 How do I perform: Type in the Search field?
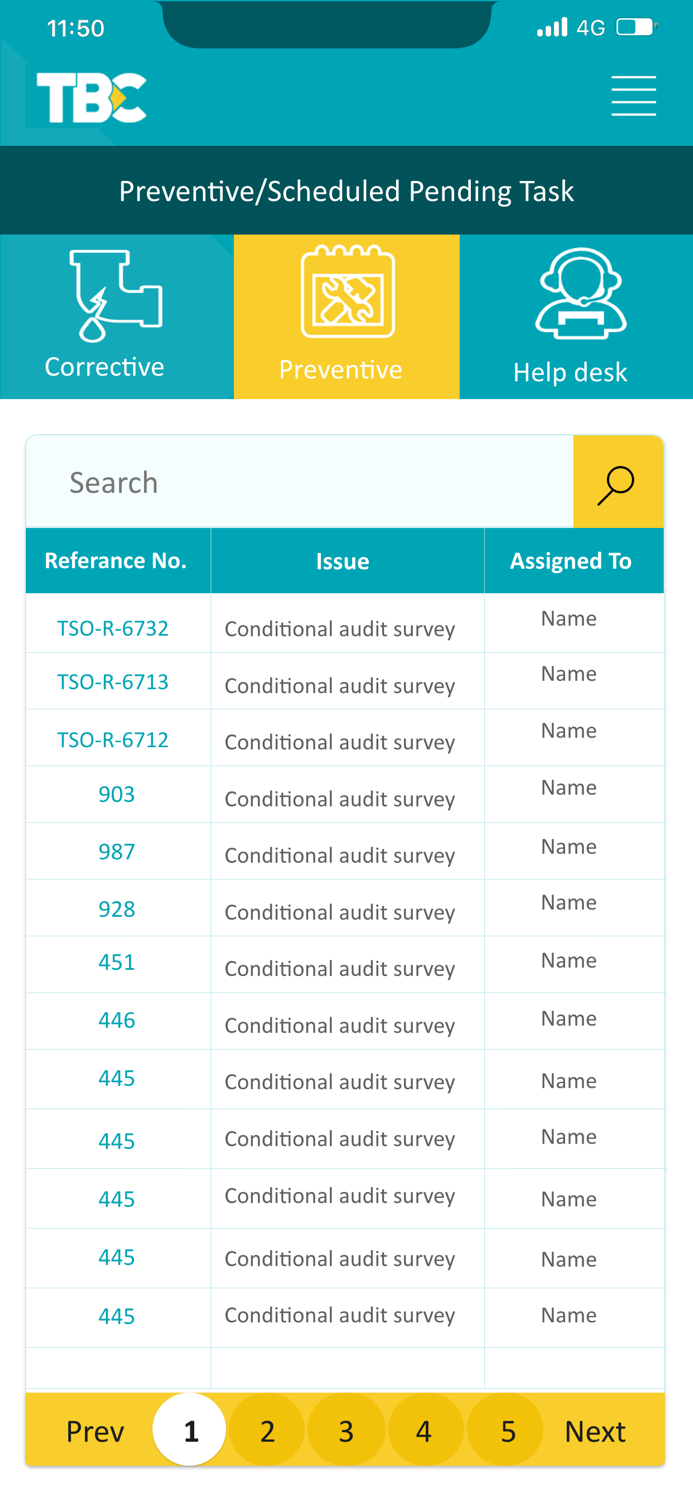(x=300, y=483)
